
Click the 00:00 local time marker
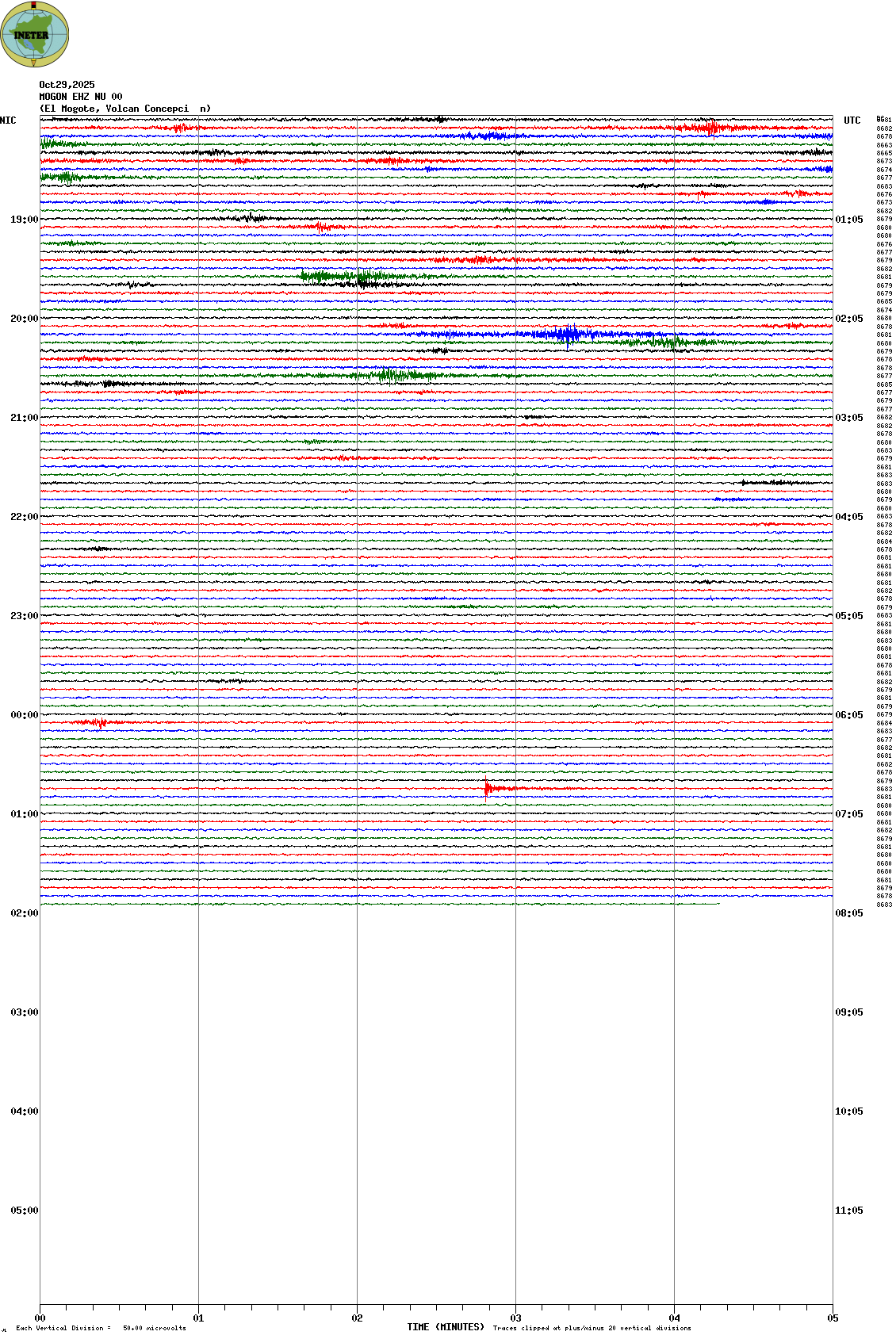(24, 715)
